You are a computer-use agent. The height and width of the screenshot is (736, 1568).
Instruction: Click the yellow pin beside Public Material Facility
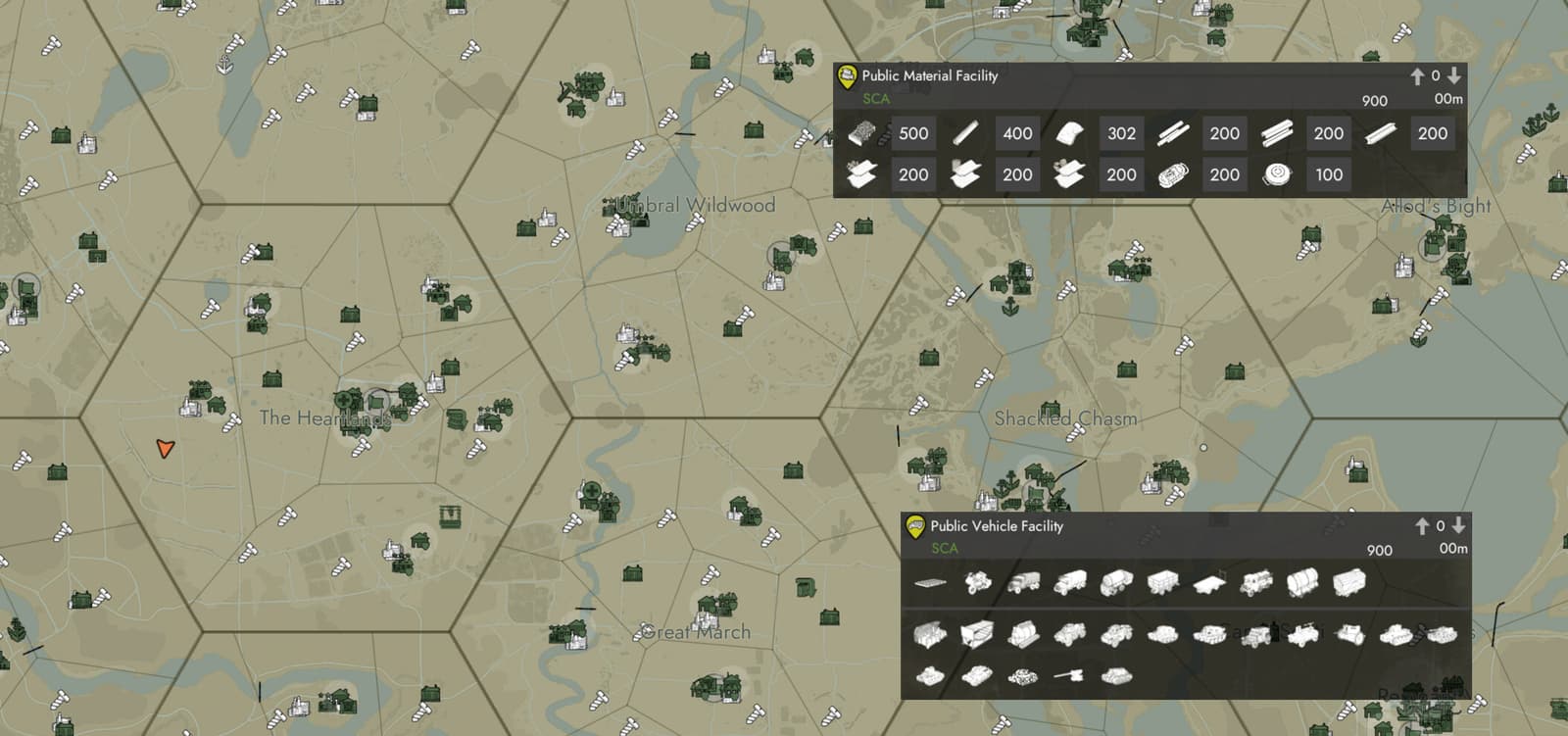coord(847,76)
